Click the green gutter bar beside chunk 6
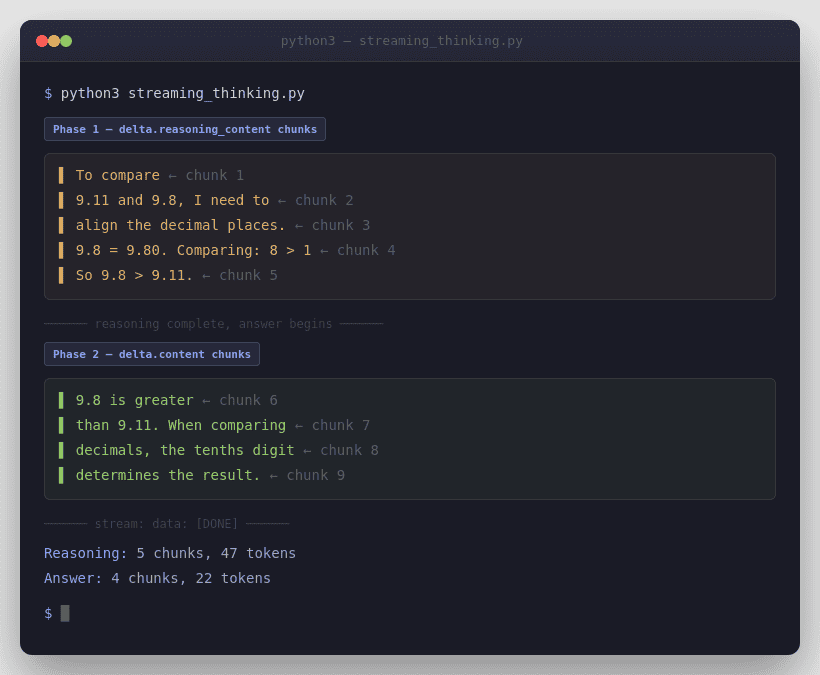The height and width of the screenshot is (675, 820). click(62, 400)
